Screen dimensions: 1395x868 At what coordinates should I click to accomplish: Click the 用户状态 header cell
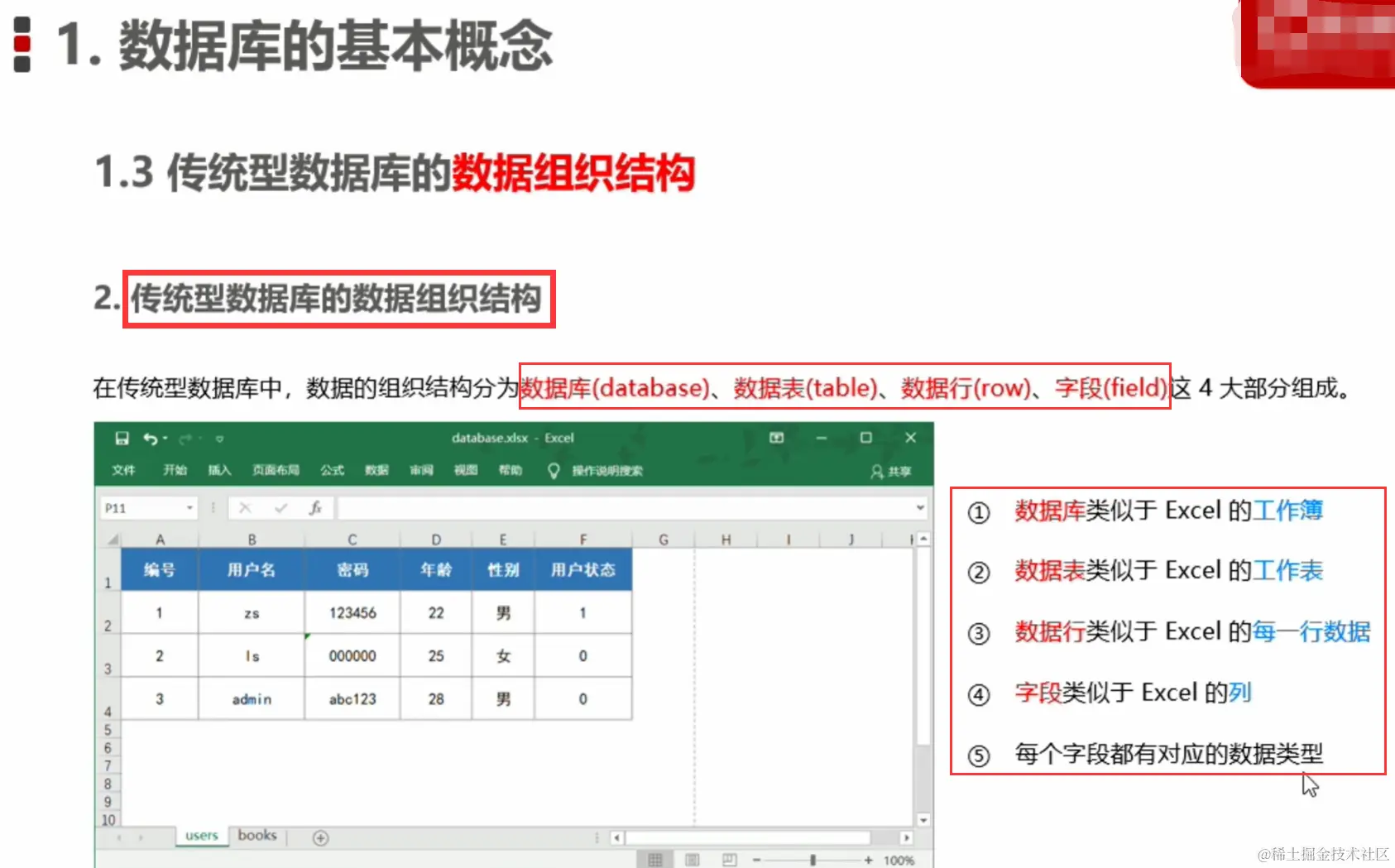583,569
